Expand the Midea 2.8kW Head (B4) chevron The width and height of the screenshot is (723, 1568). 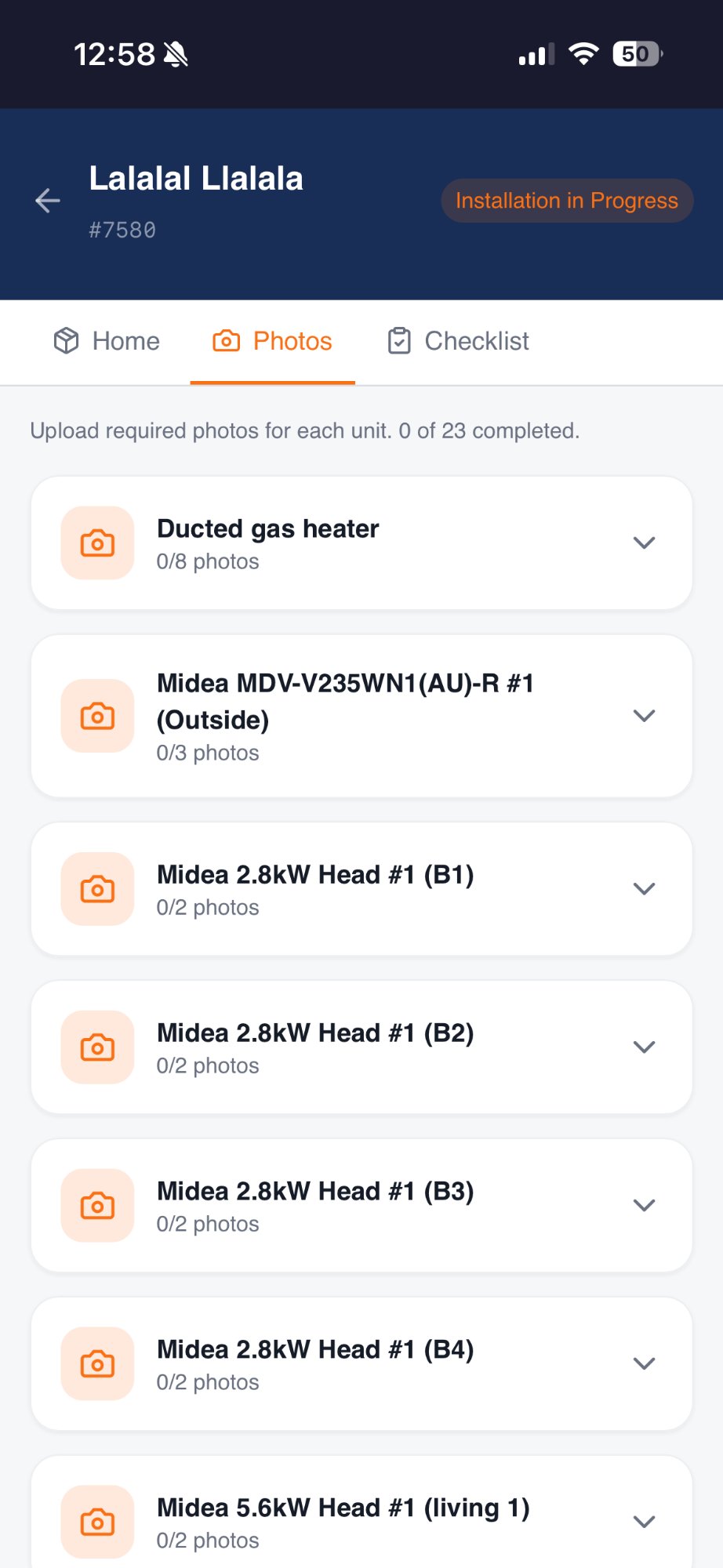(x=644, y=1364)
